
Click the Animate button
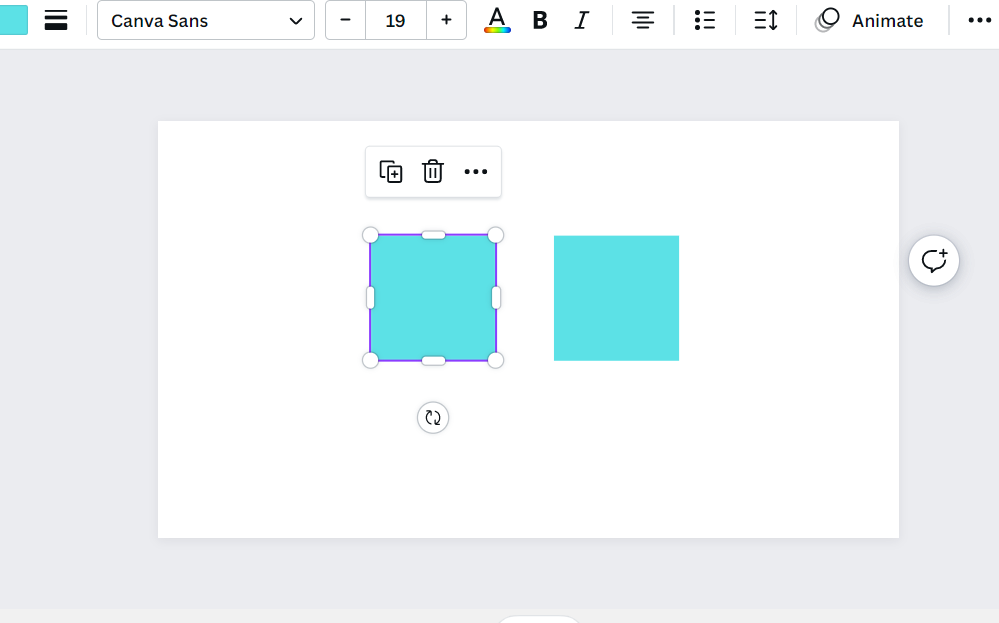870,21
